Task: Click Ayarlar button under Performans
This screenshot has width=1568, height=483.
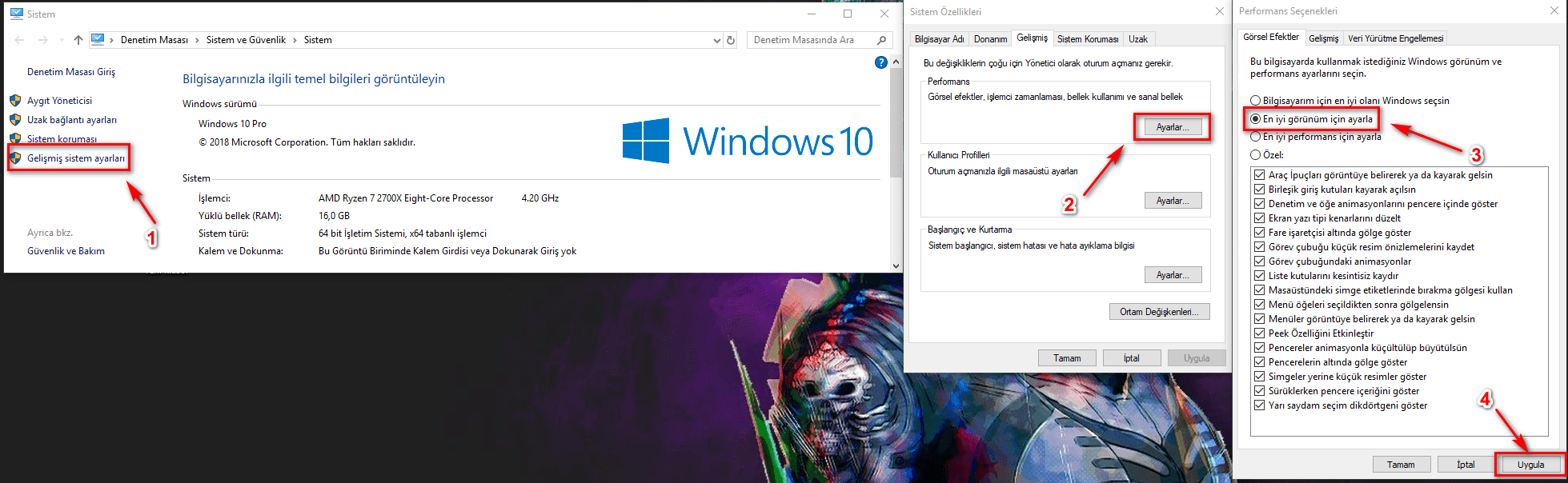Action: tap(1173, 127)
